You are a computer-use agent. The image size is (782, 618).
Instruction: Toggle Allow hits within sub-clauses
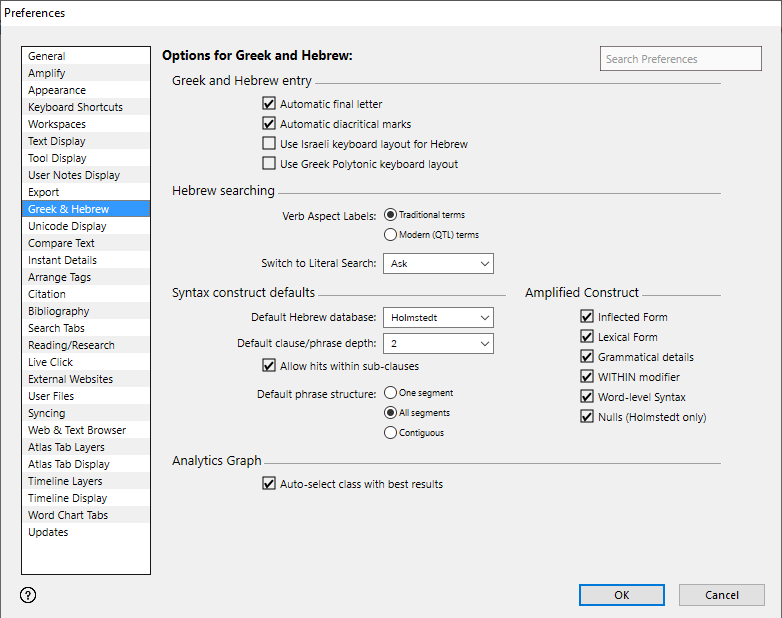click(x=269, y=367)
